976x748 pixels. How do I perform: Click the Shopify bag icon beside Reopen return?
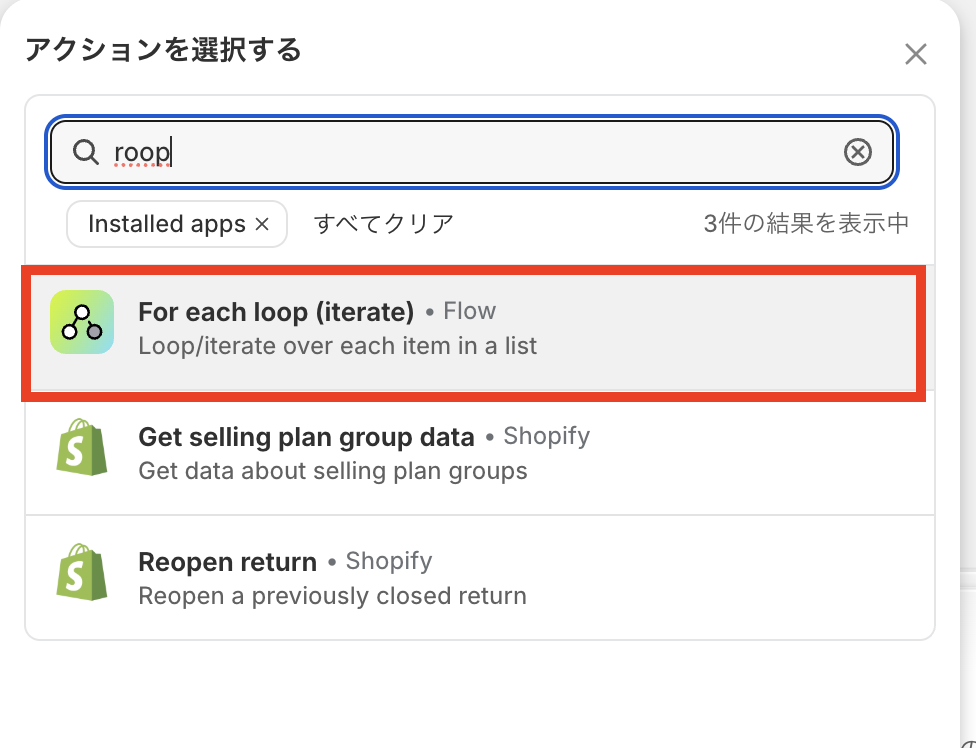point(82,572)
